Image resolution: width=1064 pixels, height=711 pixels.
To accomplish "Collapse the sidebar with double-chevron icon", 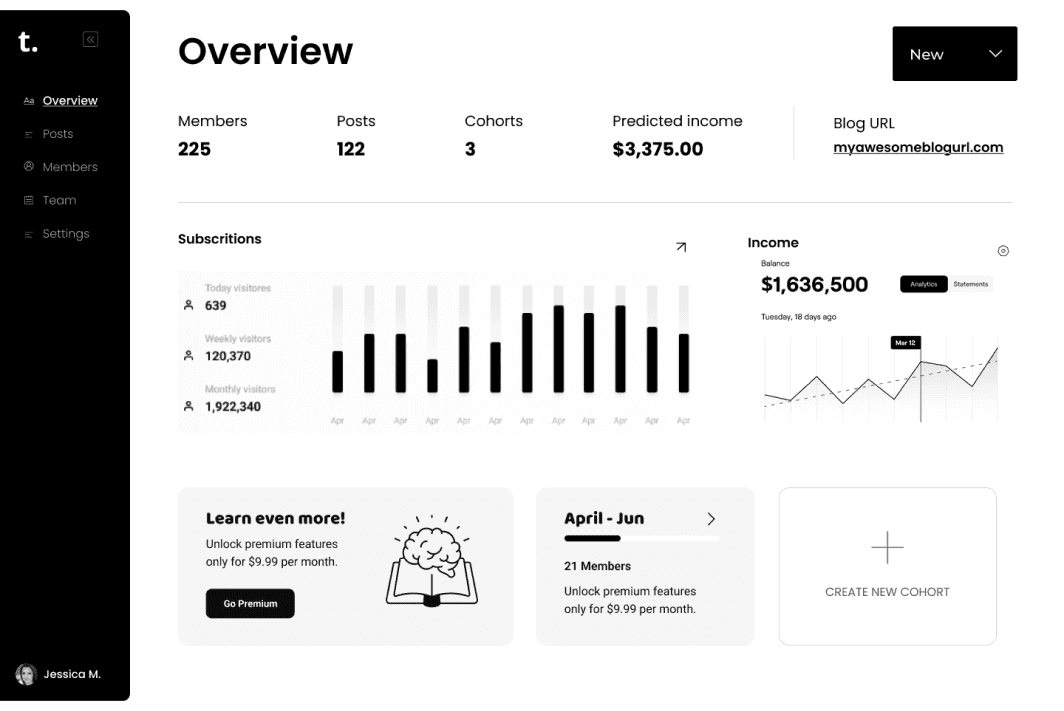I will pyautogui.click(x=90, y=39).
